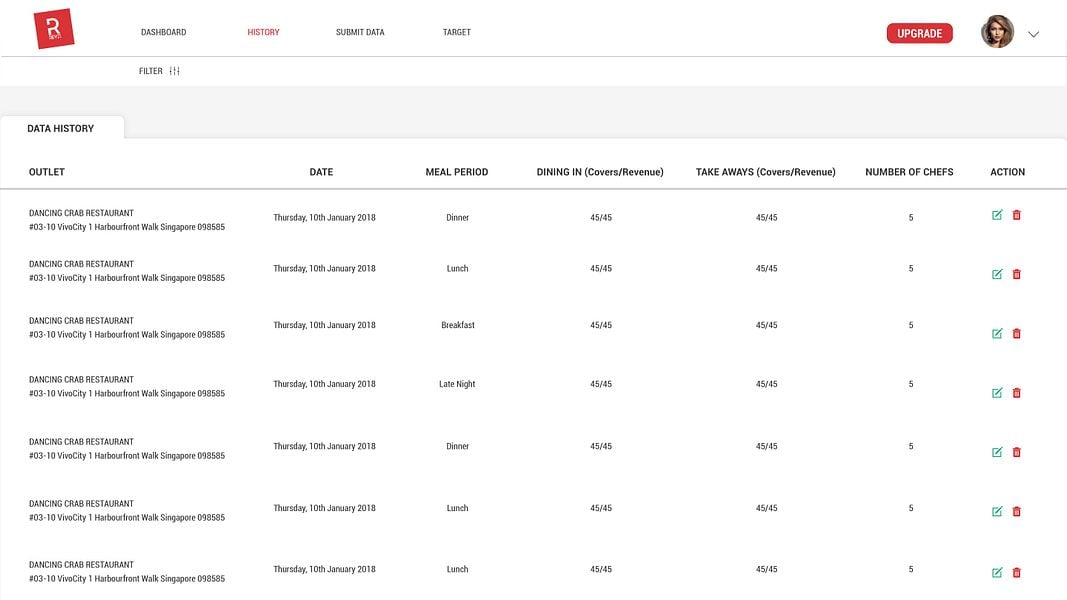This screenshot has height=600, width=1067.
Task: Click the date in the Late Night row
Action: pos(325,384)
